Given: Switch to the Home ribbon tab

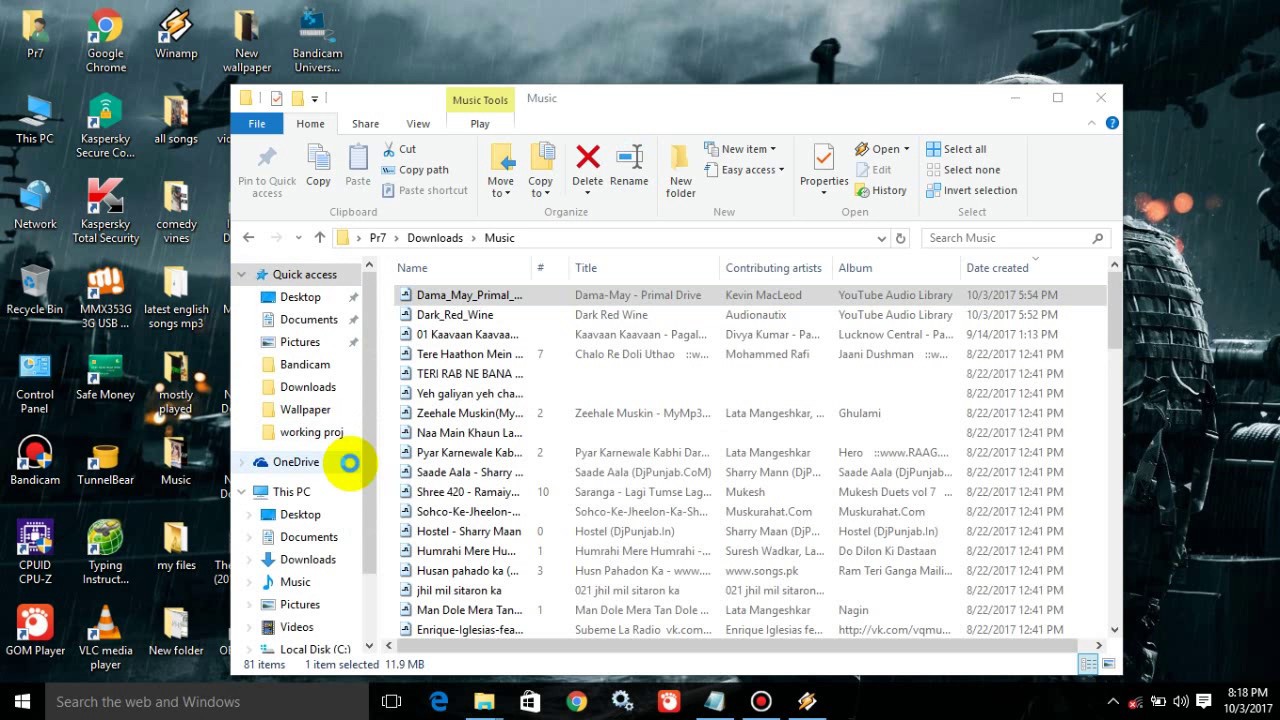Looking at the screenshot, I should tap(310, 124).
